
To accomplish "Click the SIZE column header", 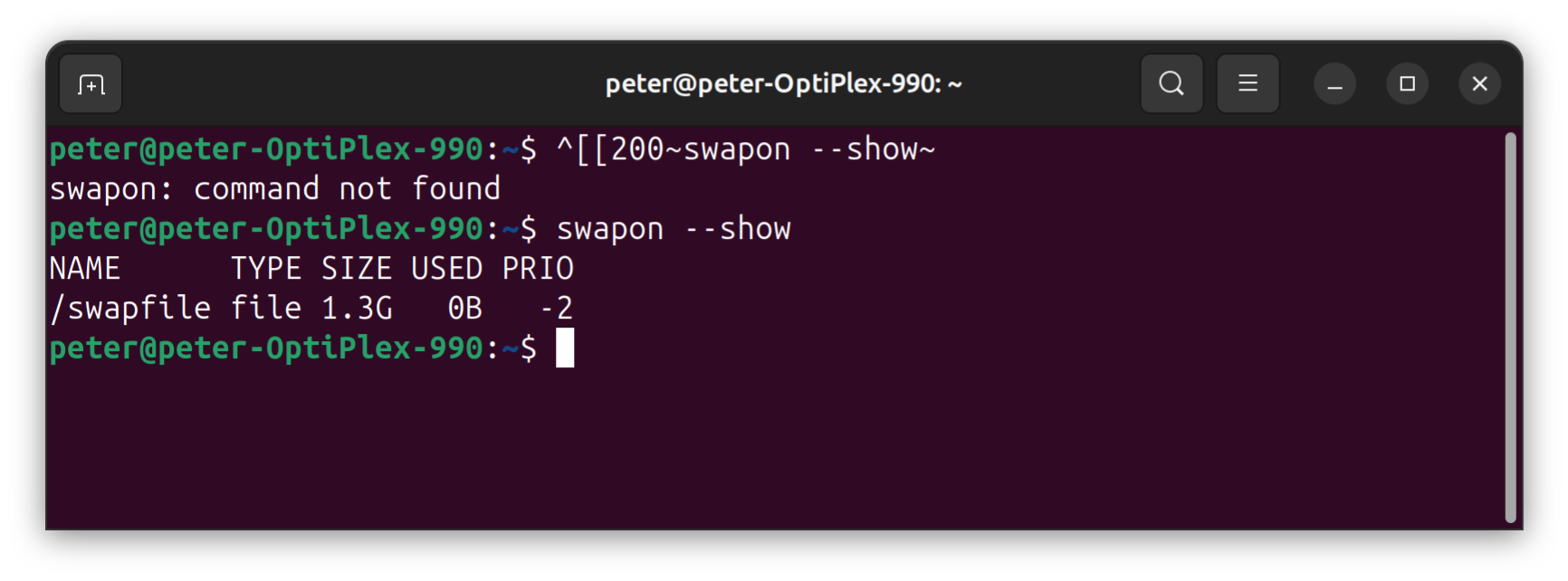I will [x=357, y=269].
